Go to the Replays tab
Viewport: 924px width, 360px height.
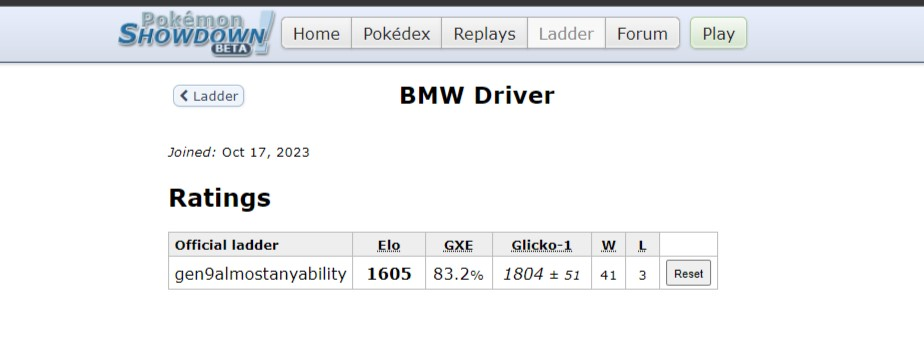click(484, 34)
